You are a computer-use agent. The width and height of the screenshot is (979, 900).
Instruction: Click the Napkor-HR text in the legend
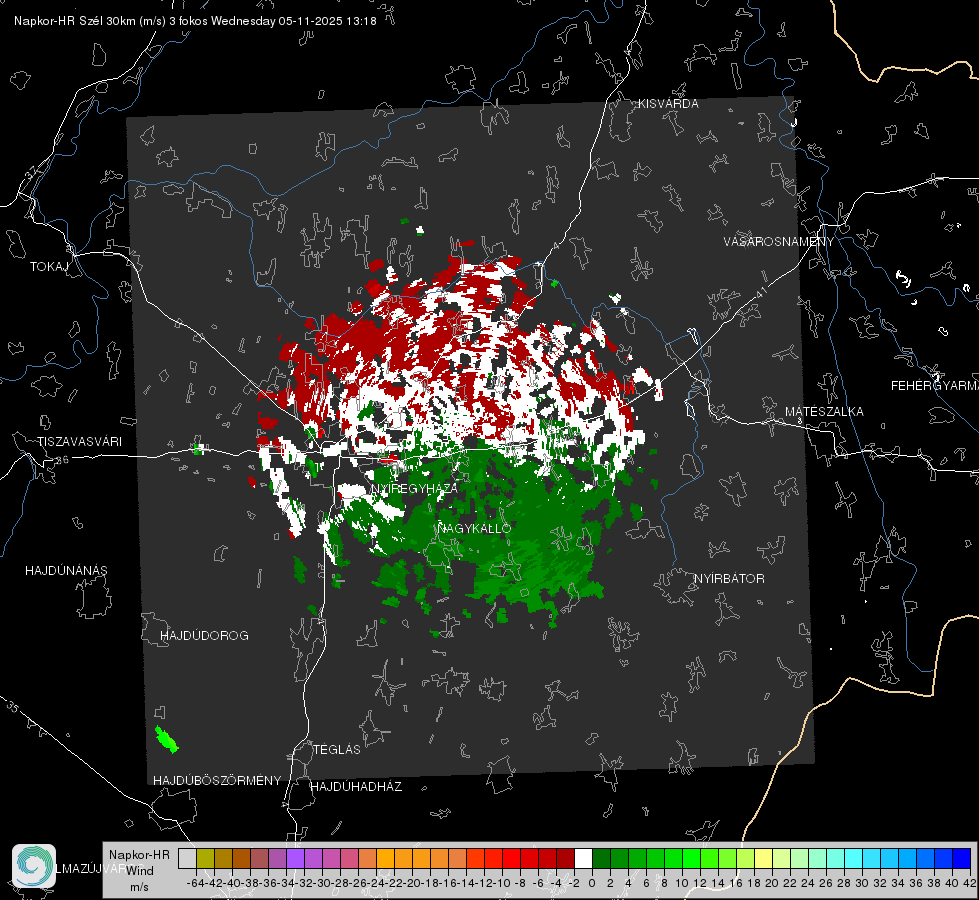tap(139, 855)
